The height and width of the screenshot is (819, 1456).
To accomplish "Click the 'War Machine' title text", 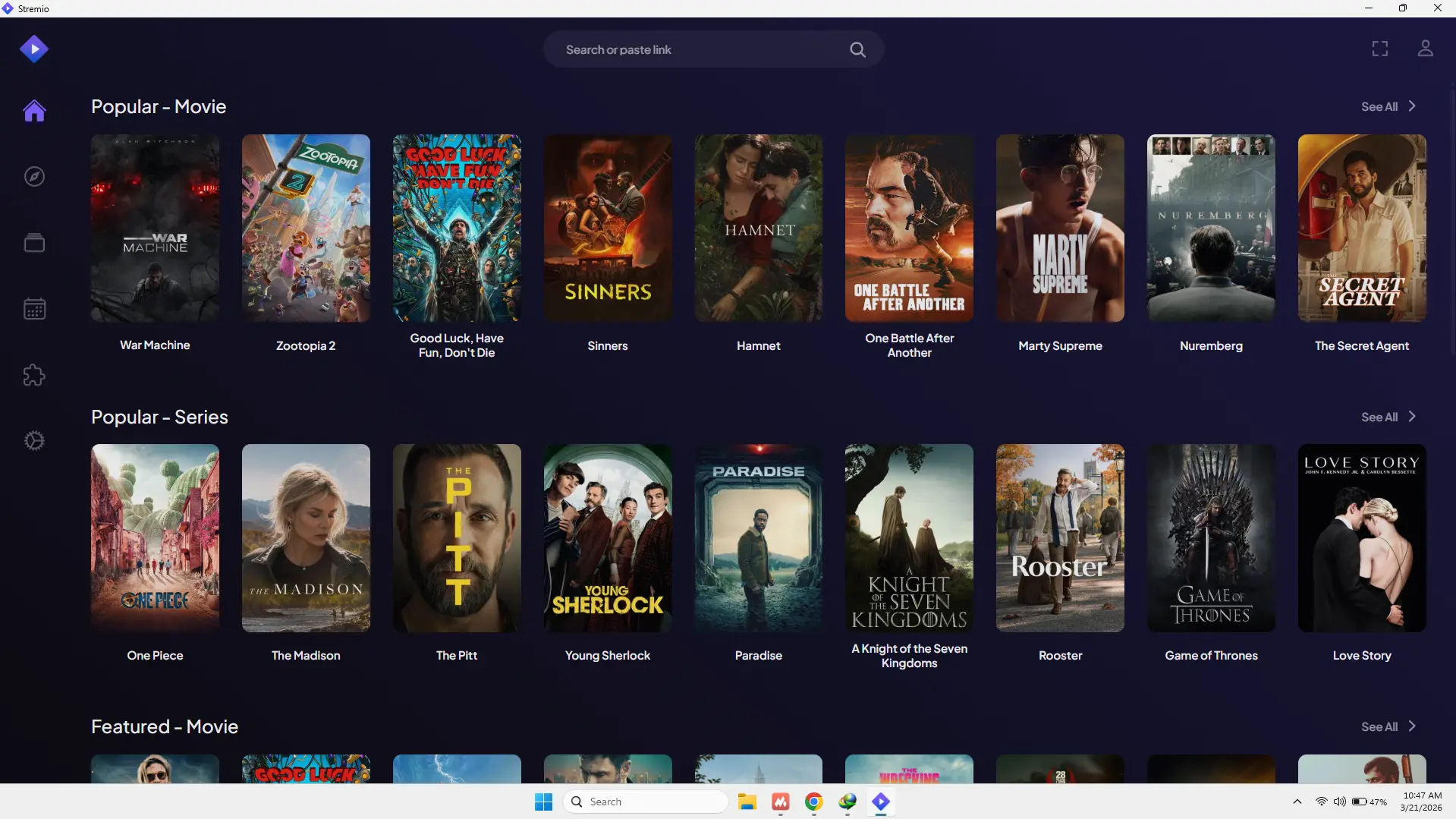I will pyautogui.click(x=155, y=345).
